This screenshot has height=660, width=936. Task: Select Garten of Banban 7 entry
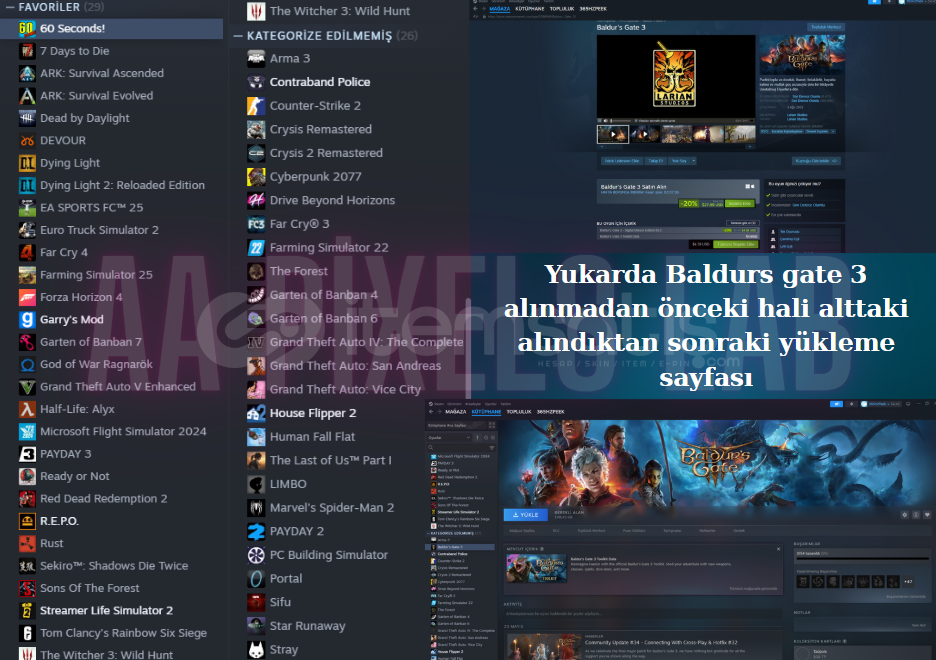(91, 342)
